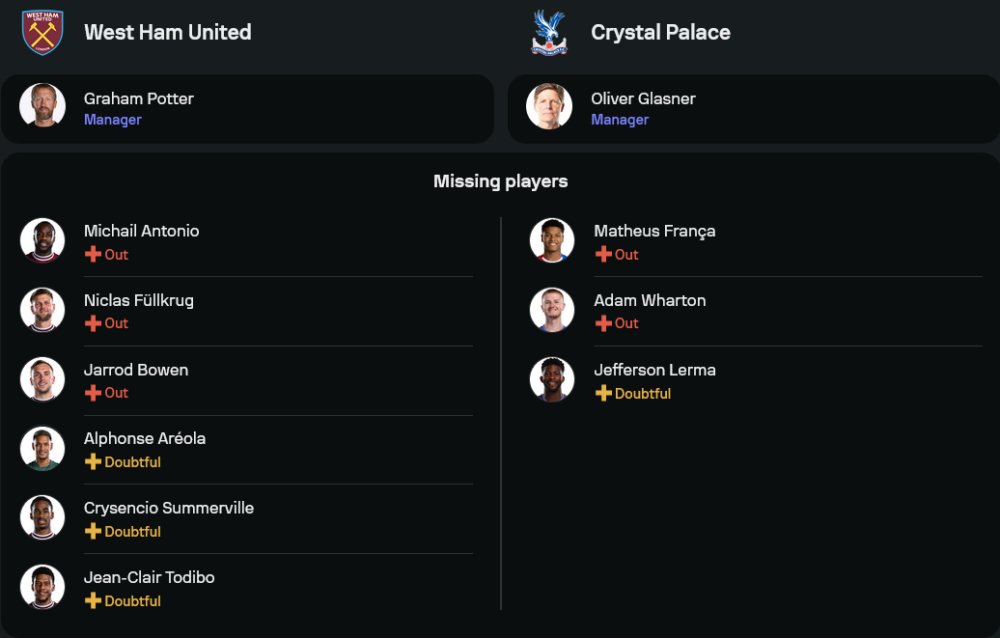Open Jarrod Bowen's player name
This screenshot has height=638, width=1000.
[x=136, y=370]
